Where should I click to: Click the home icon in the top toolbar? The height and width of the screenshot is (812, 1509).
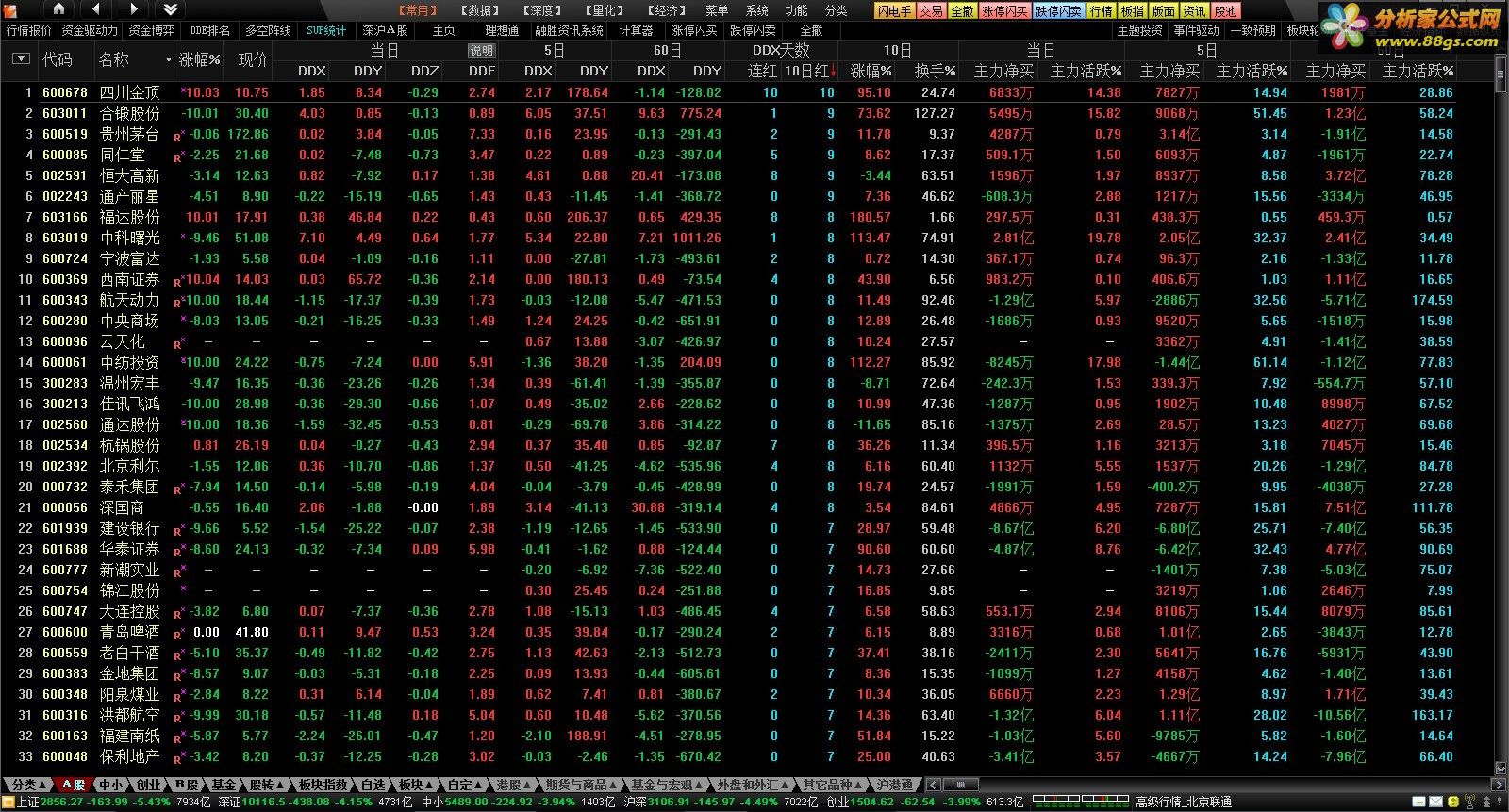coord(58,9)
